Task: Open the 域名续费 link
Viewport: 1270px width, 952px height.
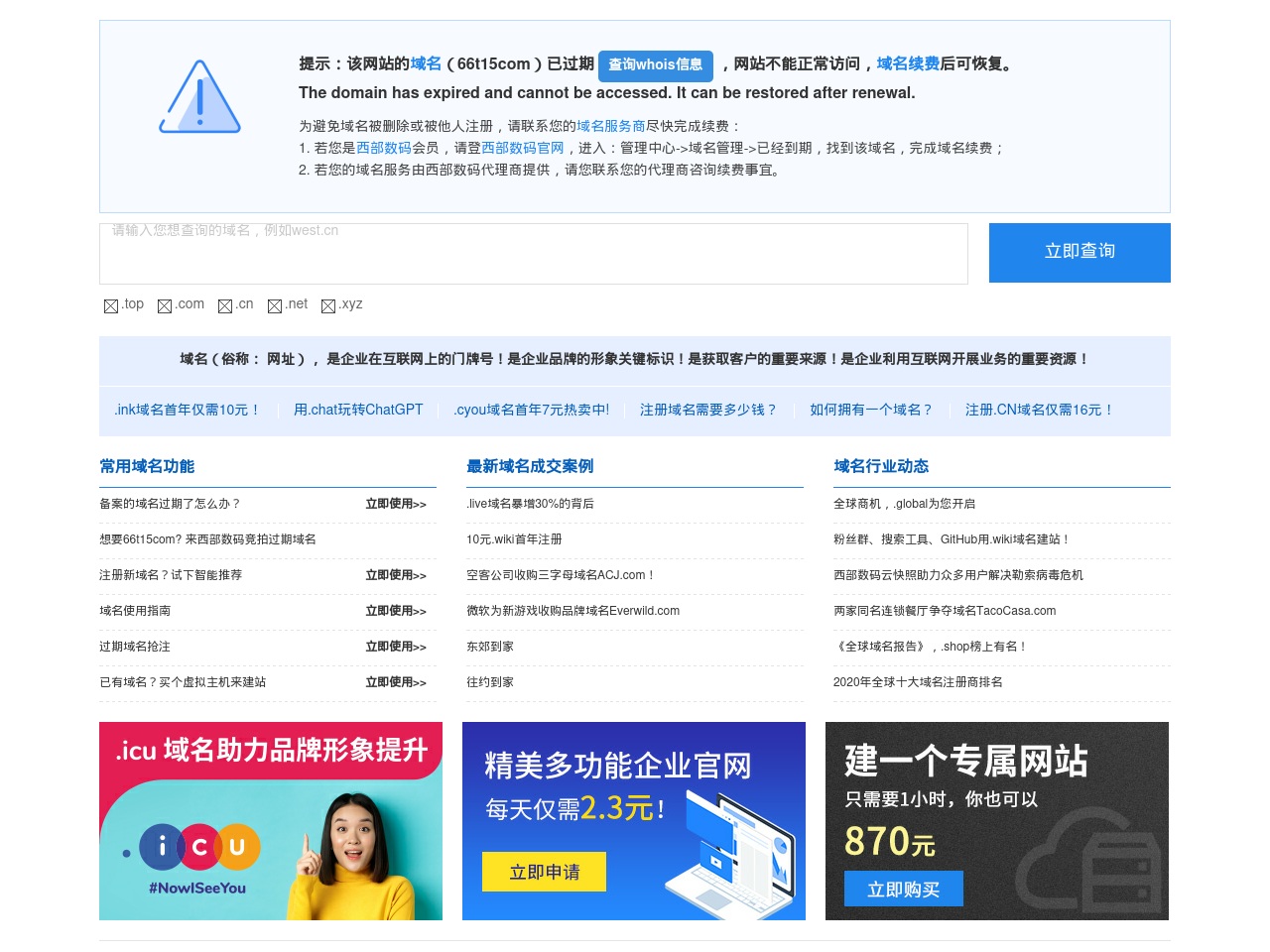Action: coord(908,63)
